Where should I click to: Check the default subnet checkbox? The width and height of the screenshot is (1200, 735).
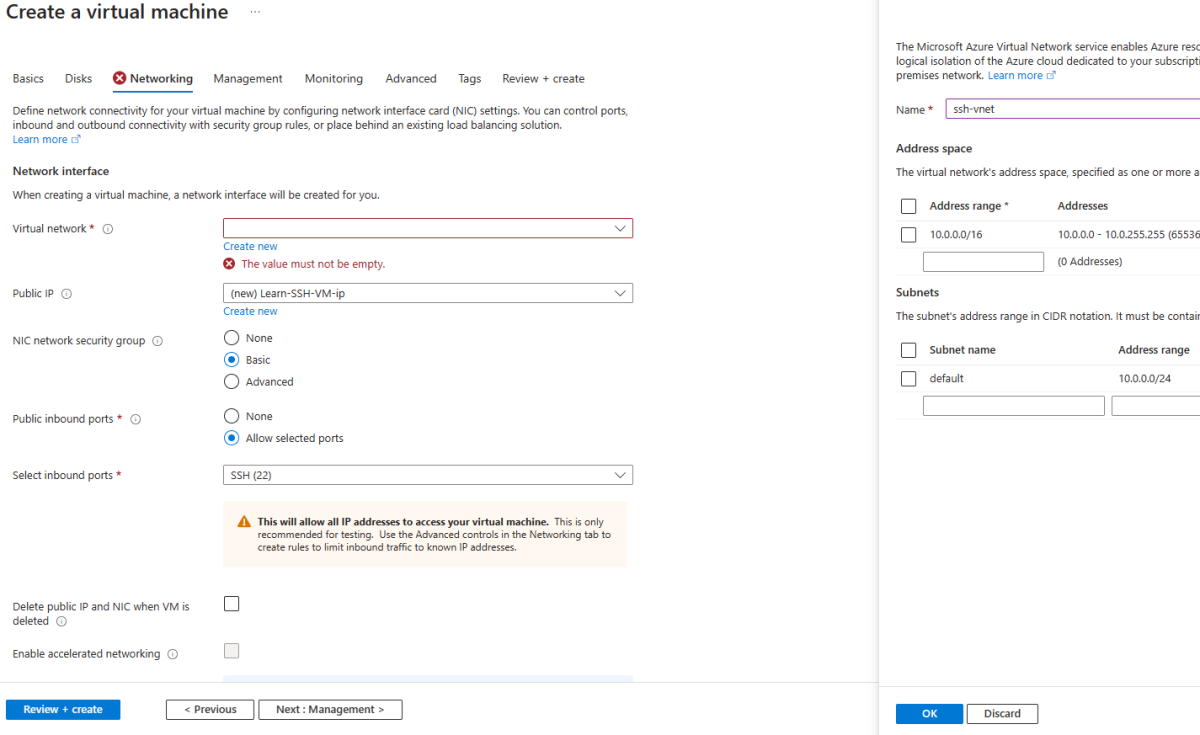point(908,379)
